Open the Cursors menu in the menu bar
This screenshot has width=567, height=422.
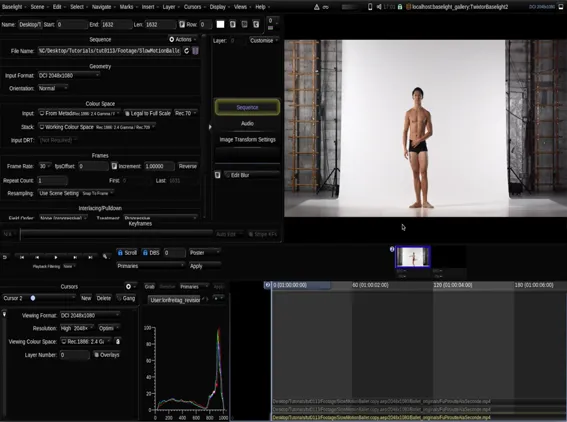coord(195,7)
